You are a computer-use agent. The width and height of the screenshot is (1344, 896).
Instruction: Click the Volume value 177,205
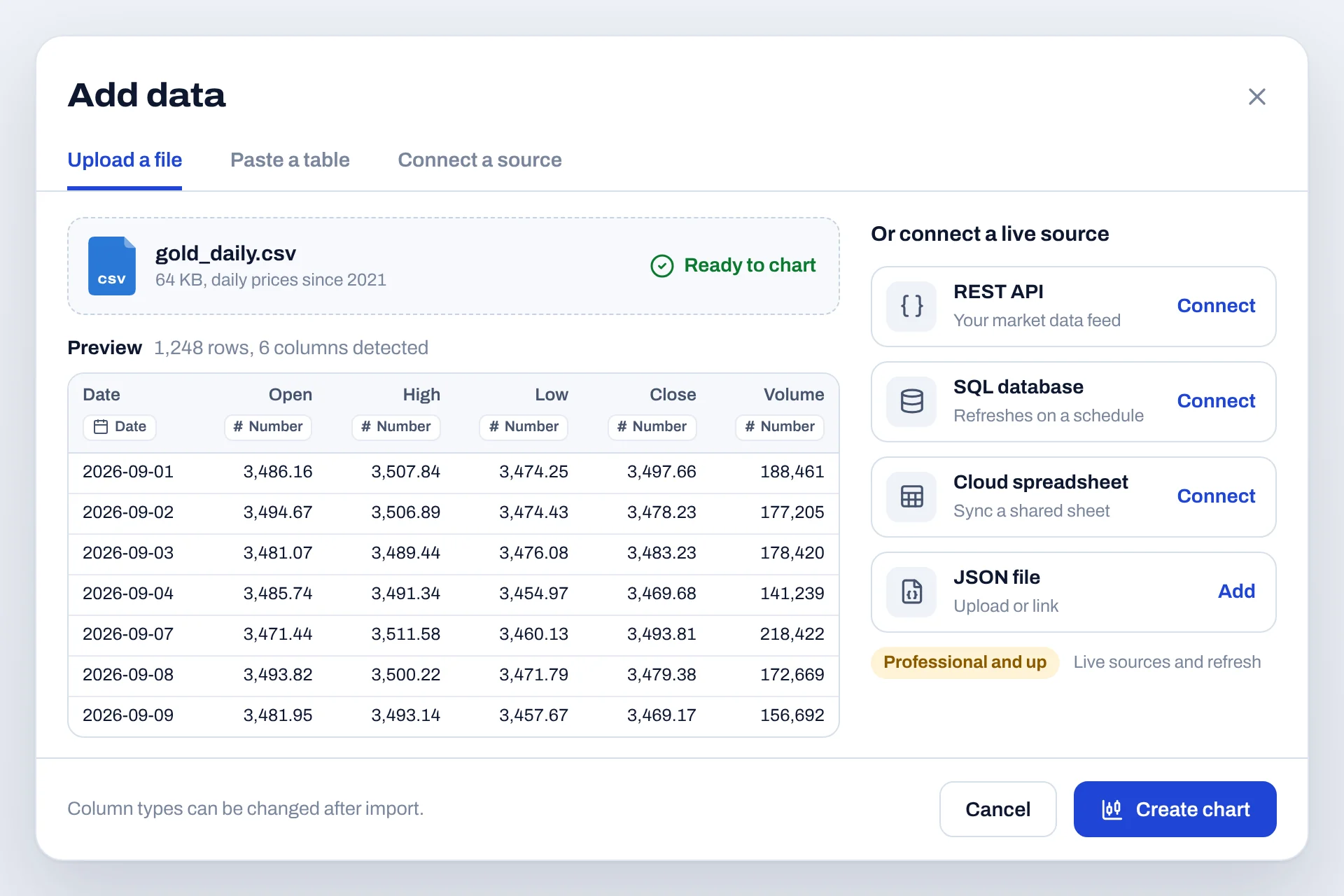pos(792,512)
